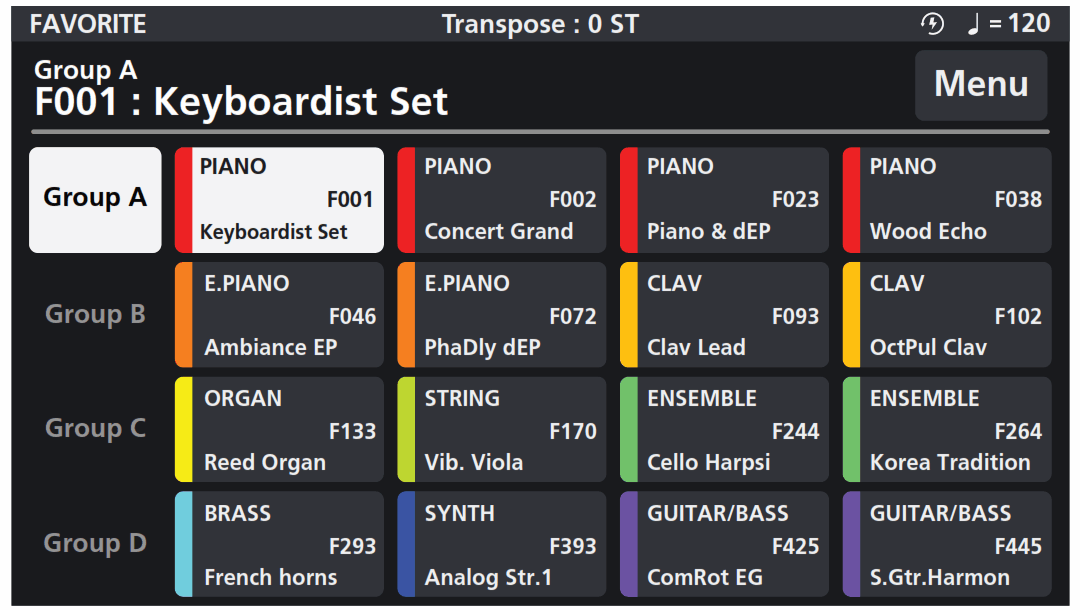This screenshot has width=1080, height=610.
Task: Select F102 OctPul Clav
Action: tap(945, 314)
